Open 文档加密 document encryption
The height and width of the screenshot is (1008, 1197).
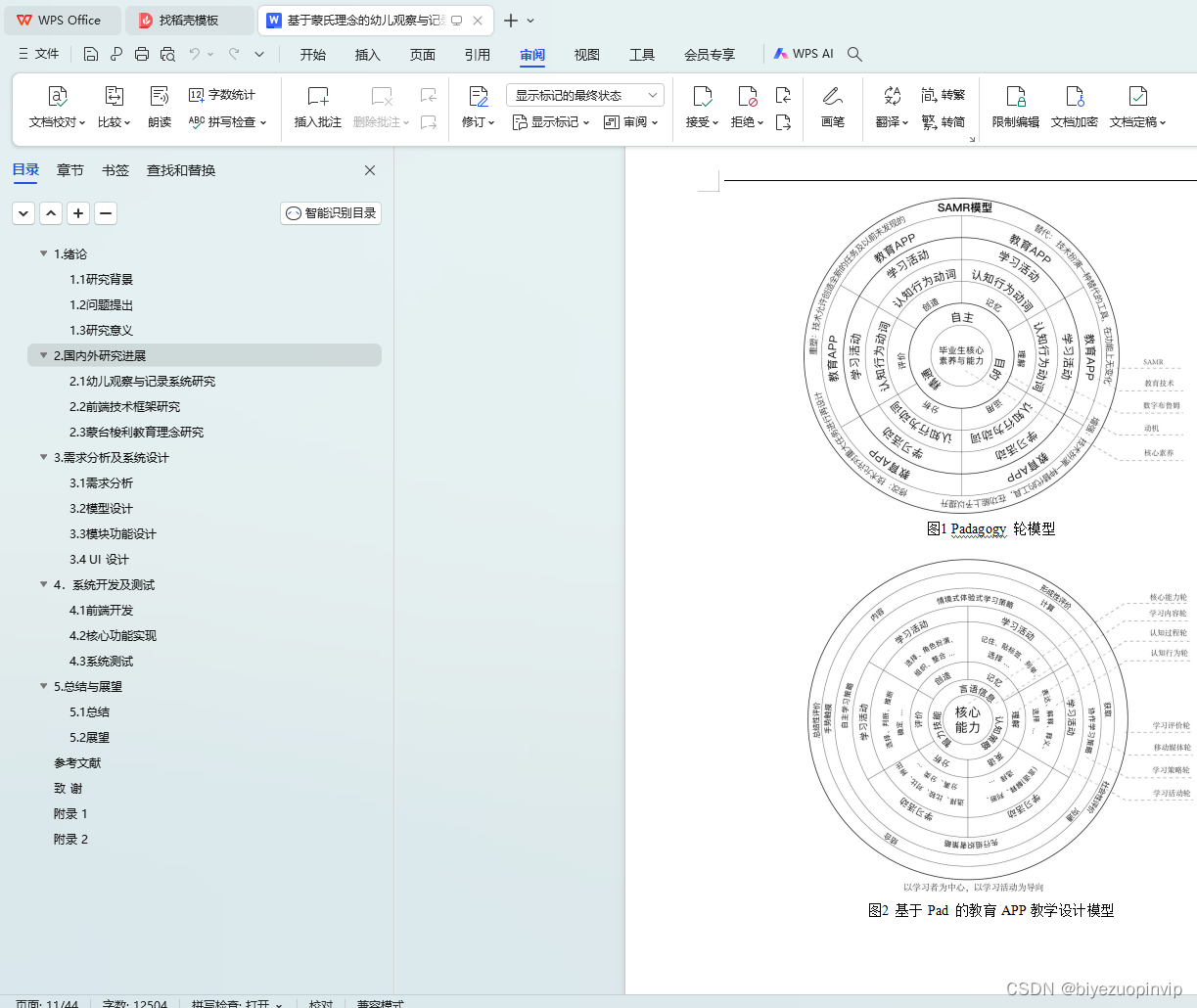click(1075, 108)
